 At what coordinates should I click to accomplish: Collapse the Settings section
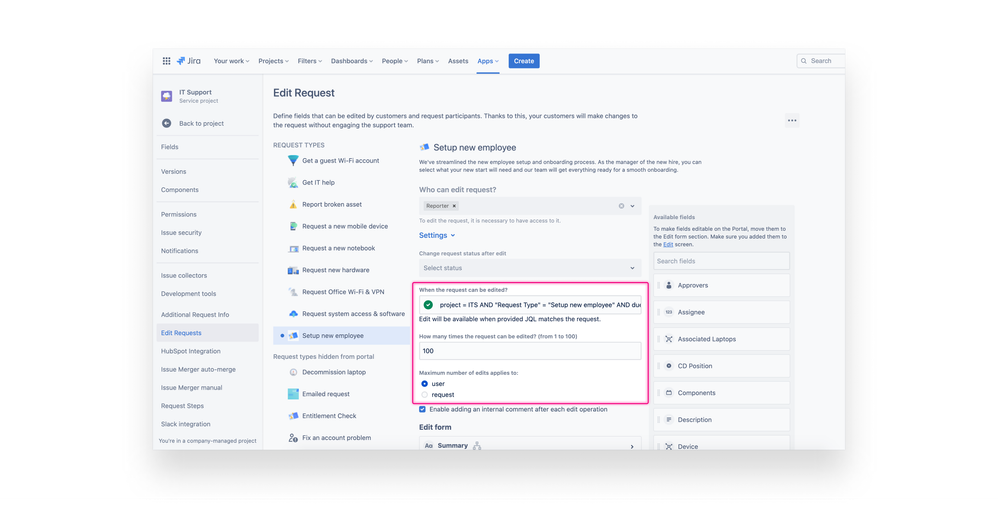437,236
